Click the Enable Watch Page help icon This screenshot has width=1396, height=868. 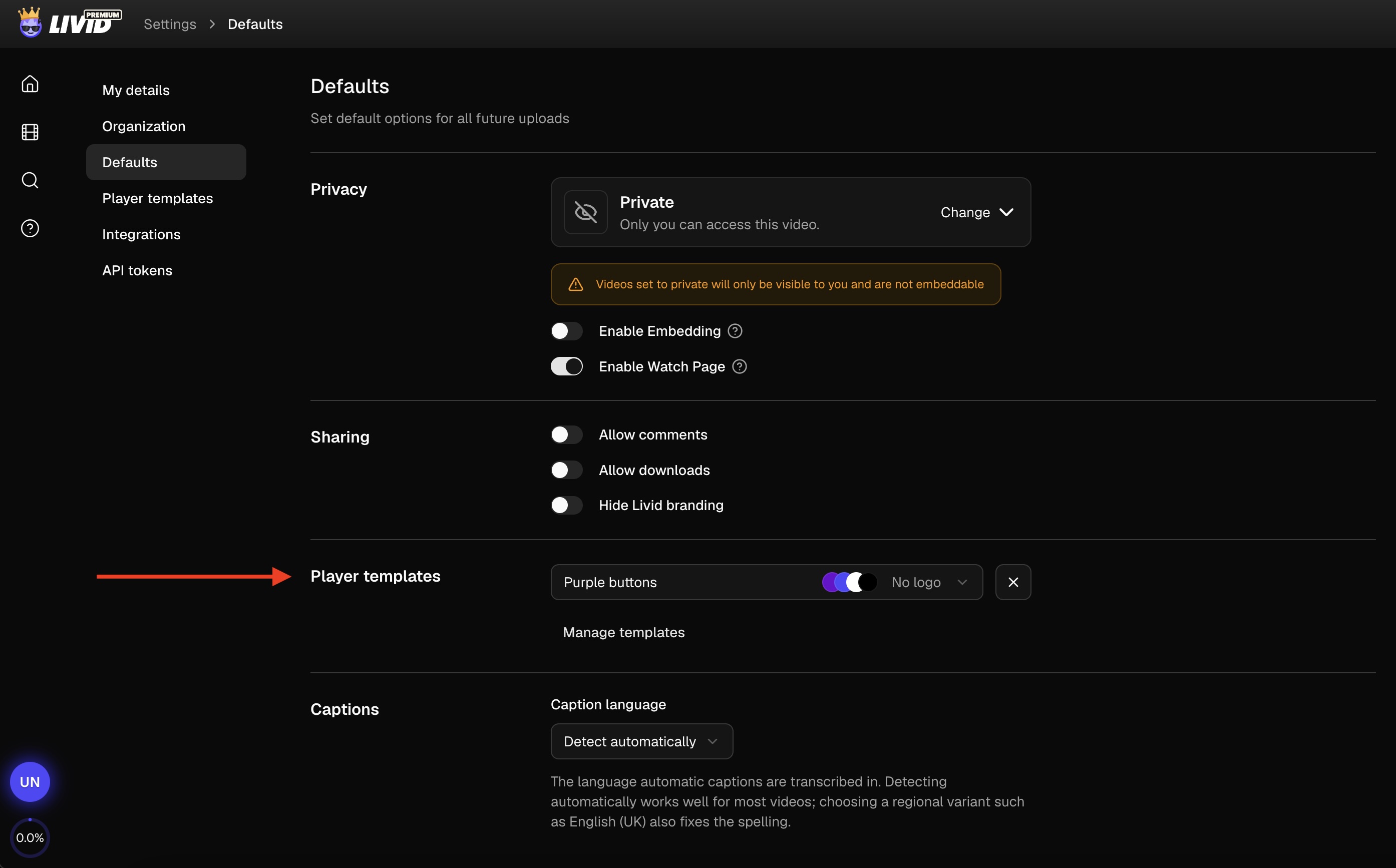(x=740, y=367)
